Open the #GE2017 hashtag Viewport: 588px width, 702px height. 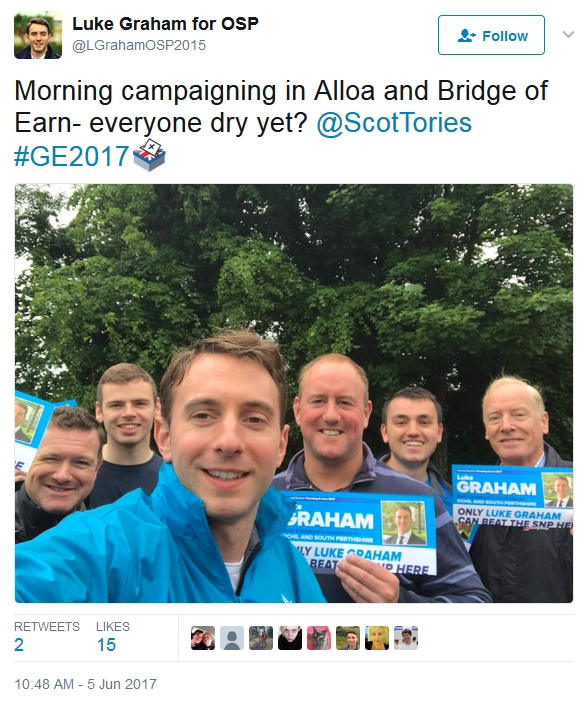(72, 156)
